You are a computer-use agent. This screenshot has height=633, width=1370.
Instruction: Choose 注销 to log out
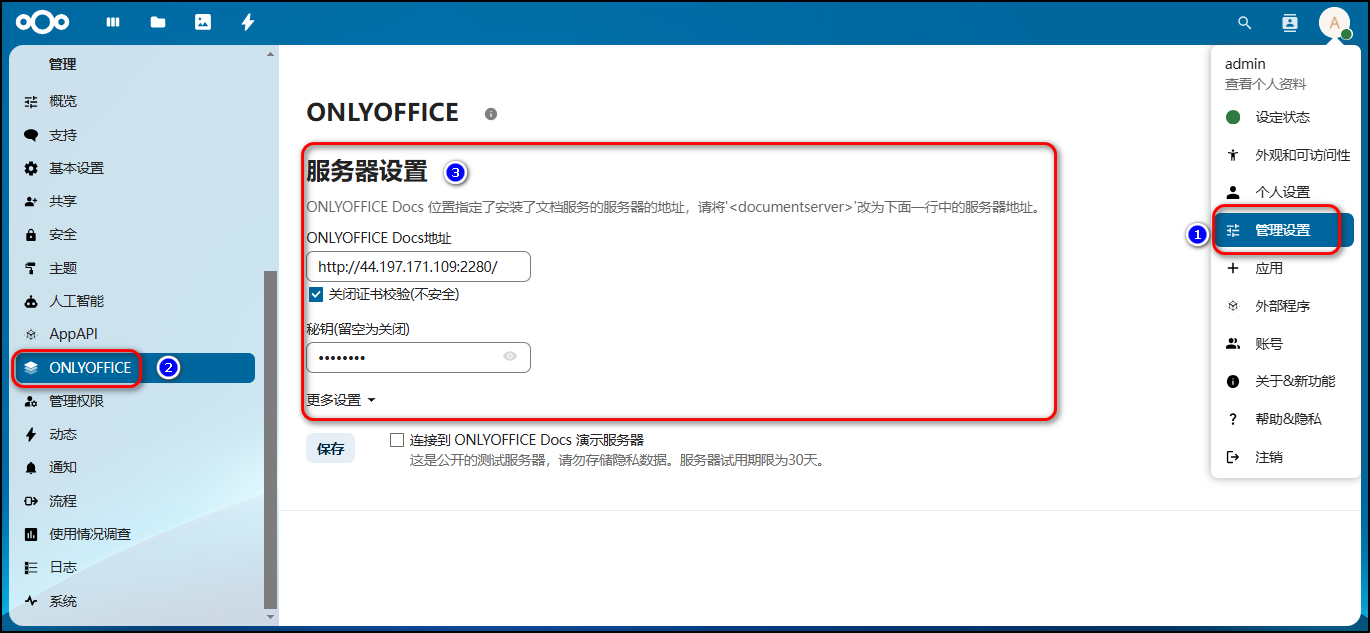coord(1285,457)
